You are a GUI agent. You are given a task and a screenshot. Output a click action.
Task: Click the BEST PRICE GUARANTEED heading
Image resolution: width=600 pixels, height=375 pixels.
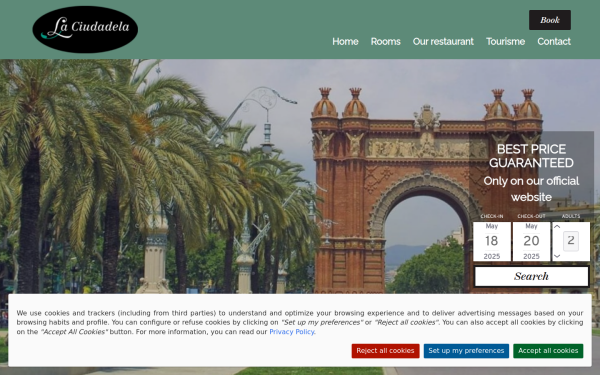click(531, 156)
